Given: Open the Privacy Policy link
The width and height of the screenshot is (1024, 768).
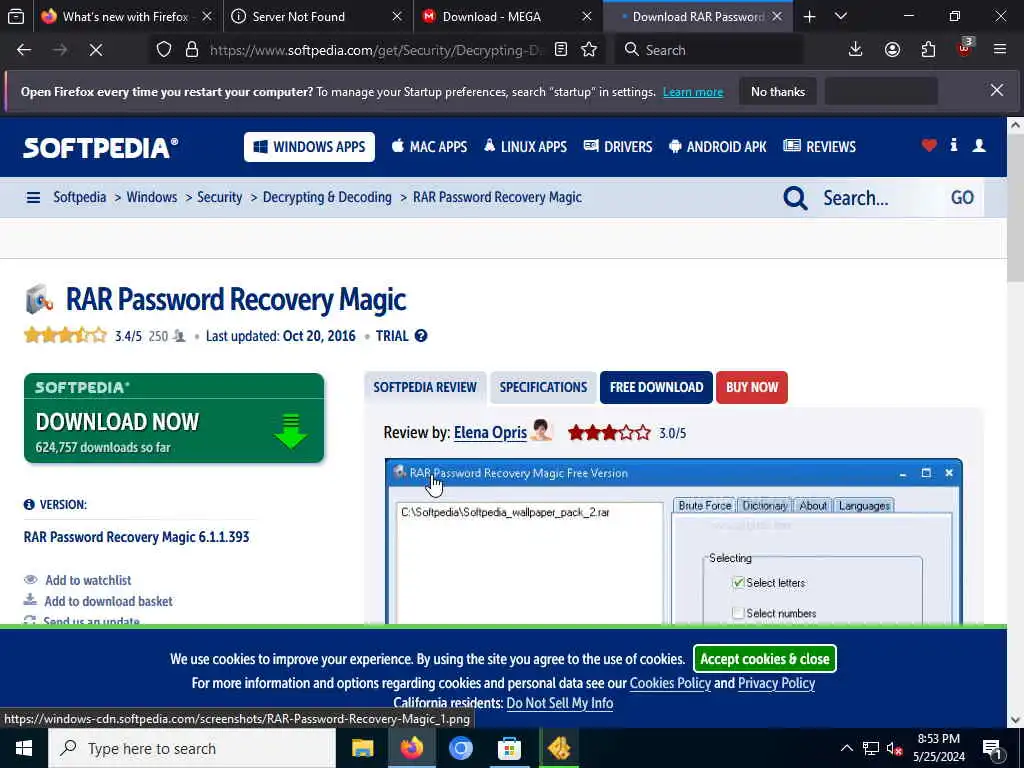Looking at the screenshot, I should pyautogui.click(x=776, y=683).
